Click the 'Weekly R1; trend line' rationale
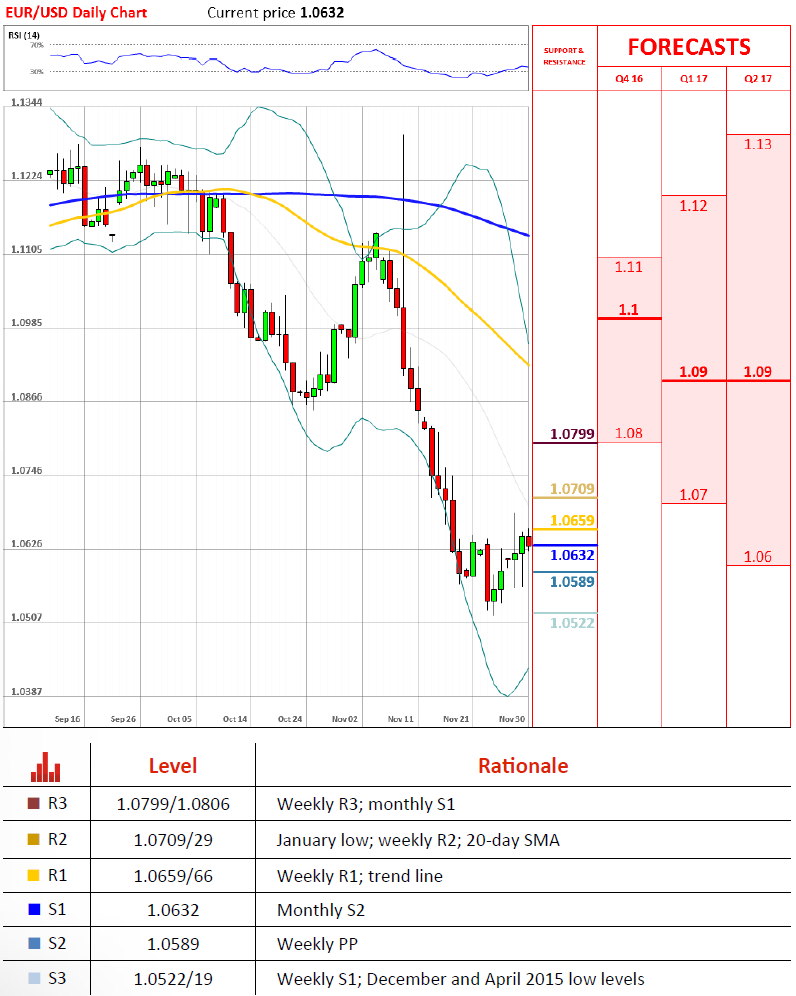Viewport: 796px width, 996px height. tap(360, 877)
